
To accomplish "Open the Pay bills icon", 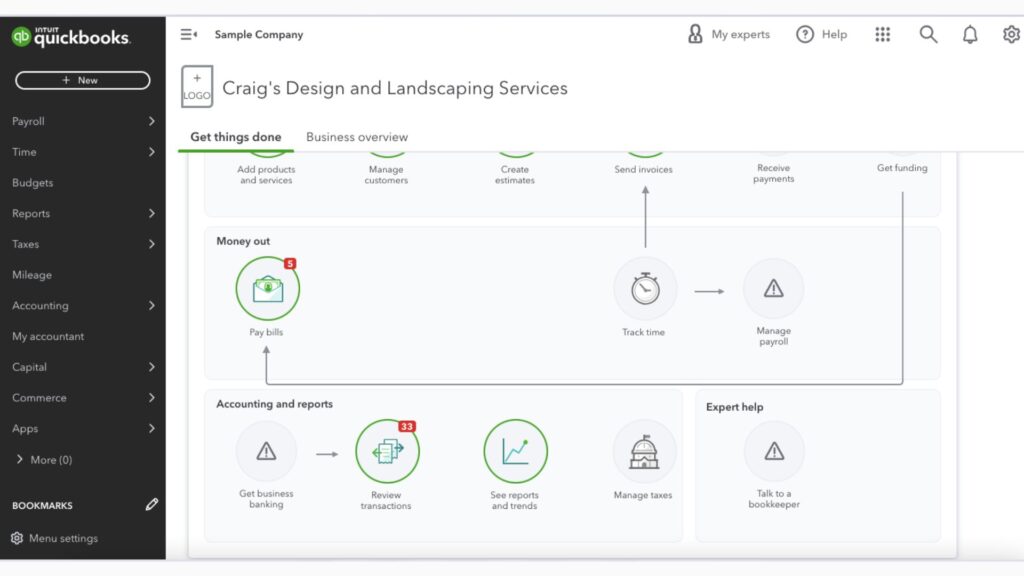I will pyautogui.click(x=267, y=289).
